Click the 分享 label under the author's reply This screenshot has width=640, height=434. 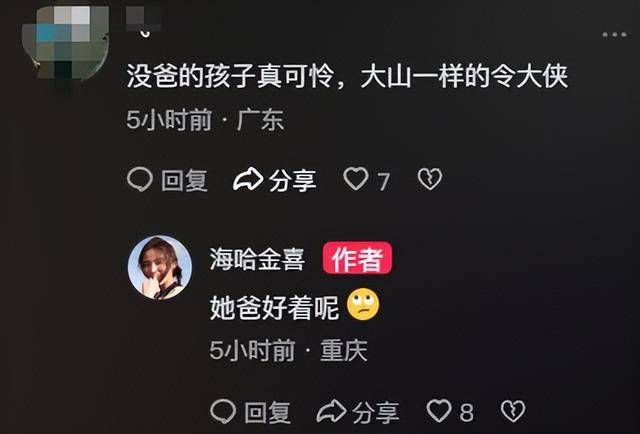(x=376, y=412)
